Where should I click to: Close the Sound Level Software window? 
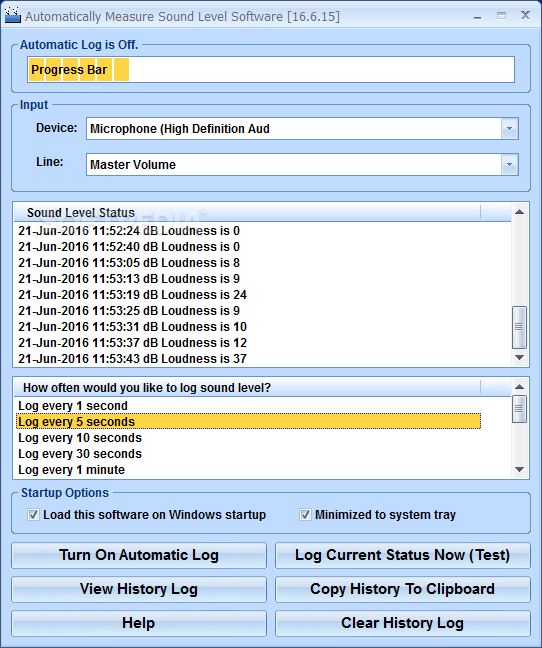click(525, 15)
